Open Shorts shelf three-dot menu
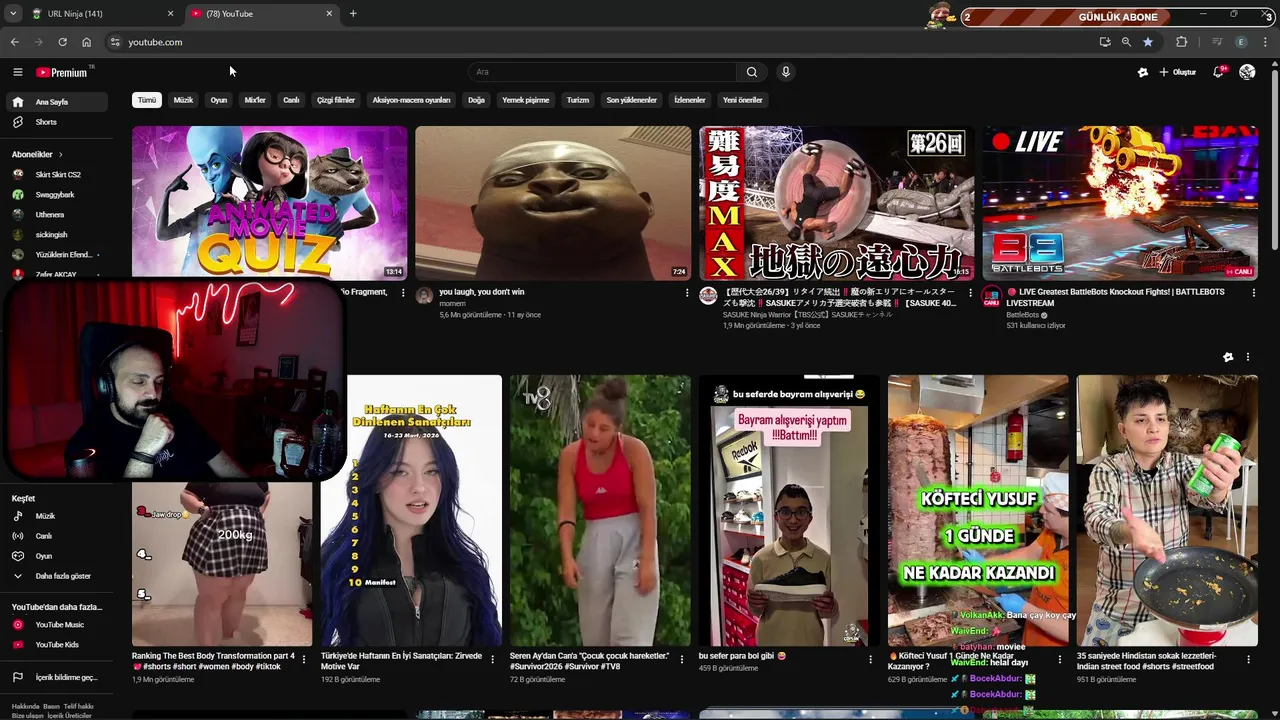The height and width of the screenshot is (720, 1280). point(1248,357)
